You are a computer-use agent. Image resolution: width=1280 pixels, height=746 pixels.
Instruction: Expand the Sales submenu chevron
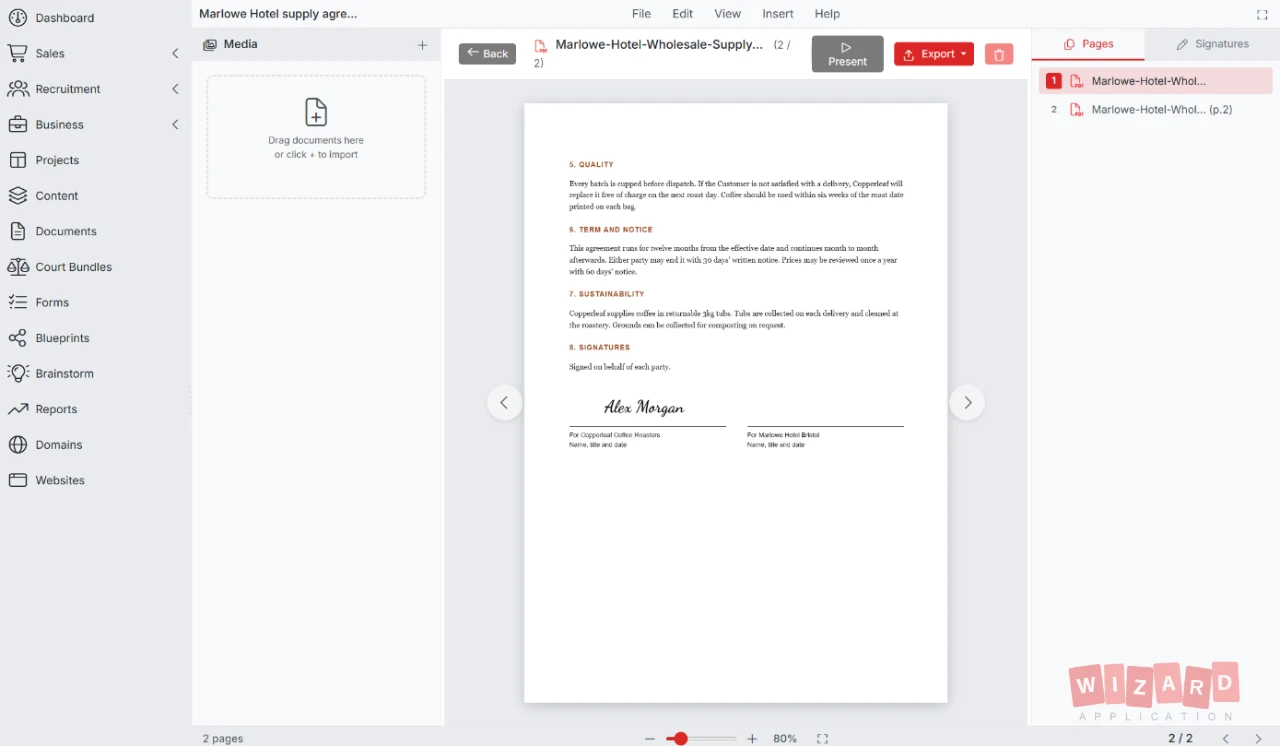(x=175, y=53)
